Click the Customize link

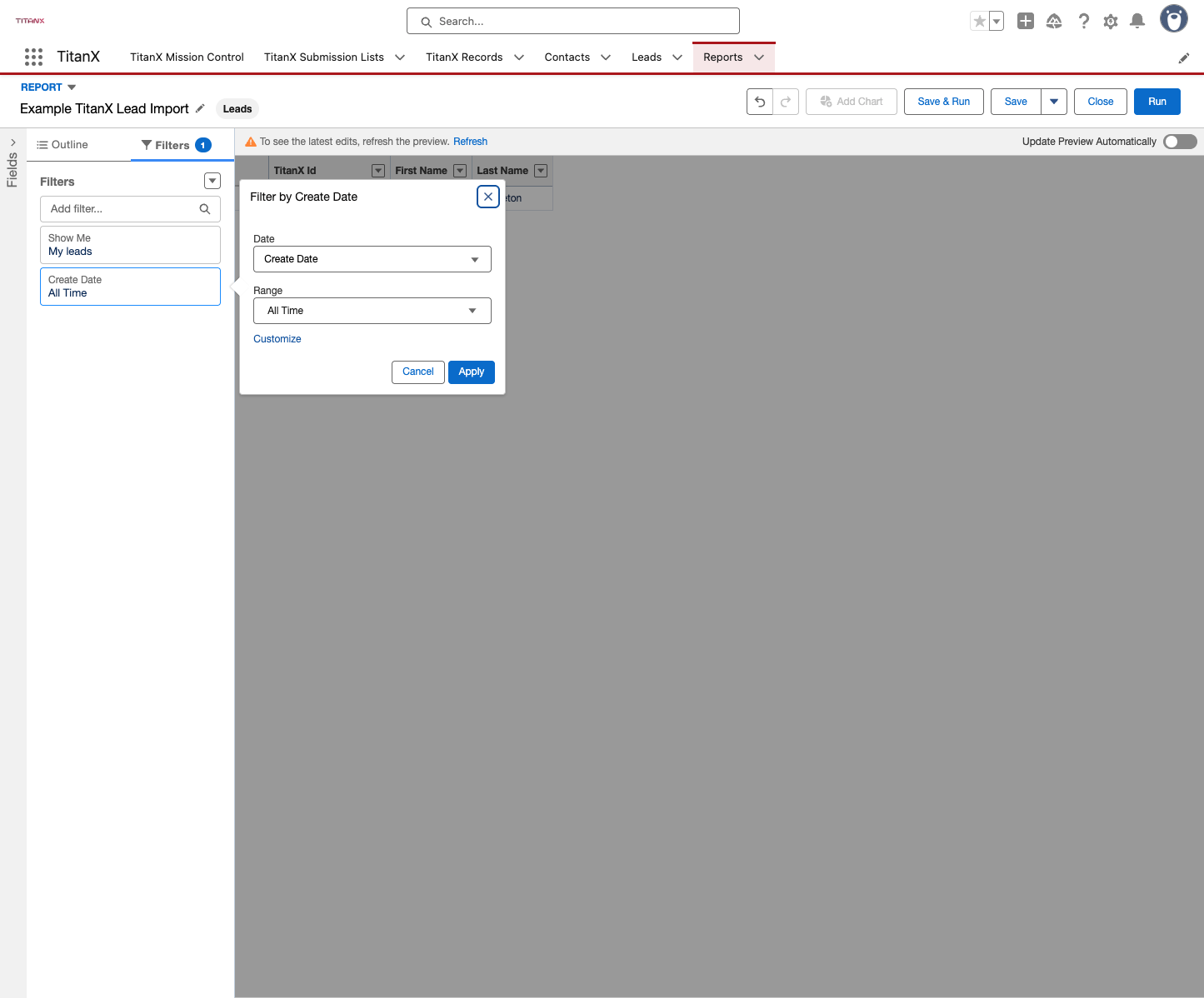(277, 339)
